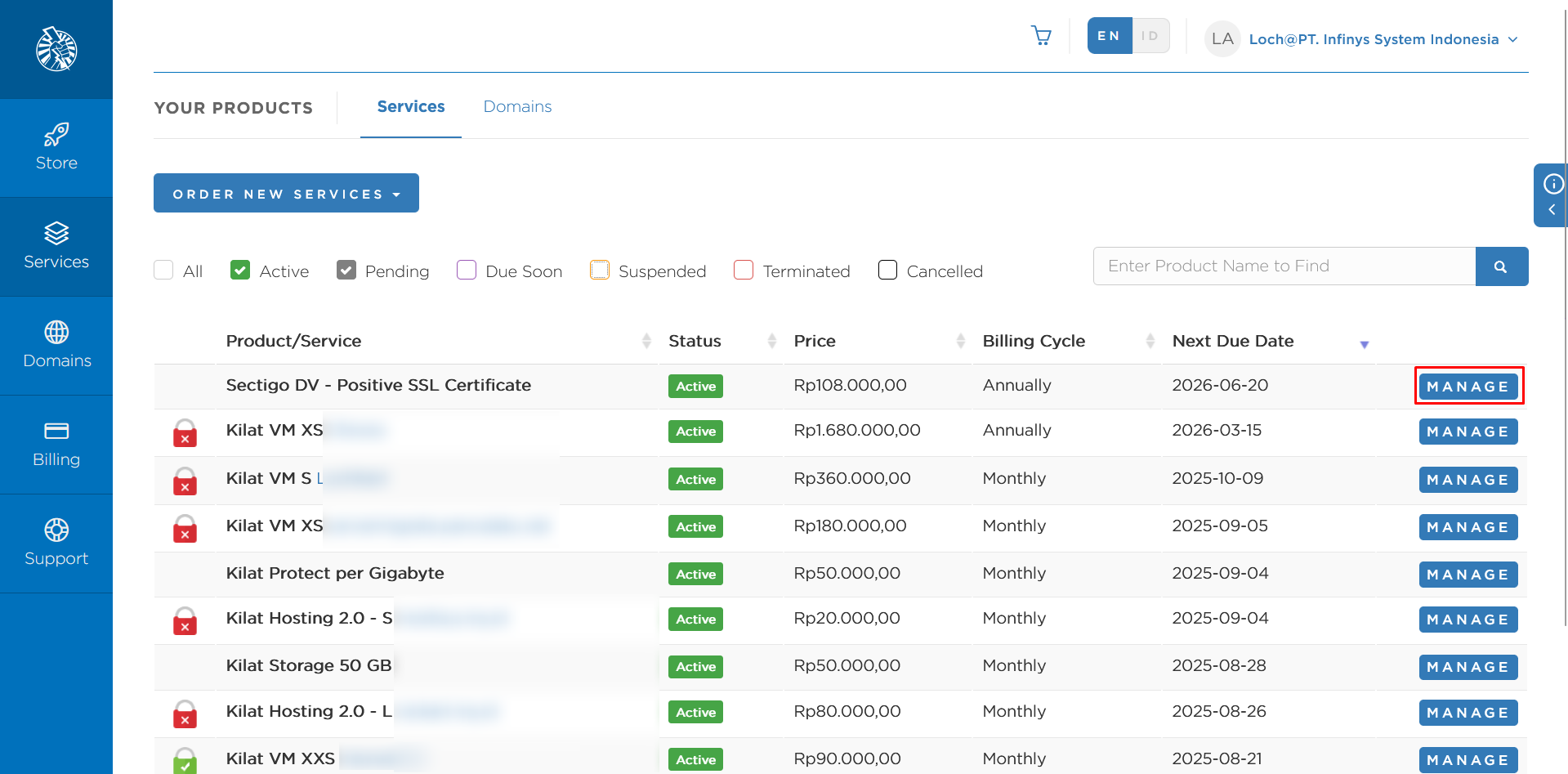Viewport: 1568px width, 774px height.
Task: Uncheck the Active status filter
Action: click(240, 270)
